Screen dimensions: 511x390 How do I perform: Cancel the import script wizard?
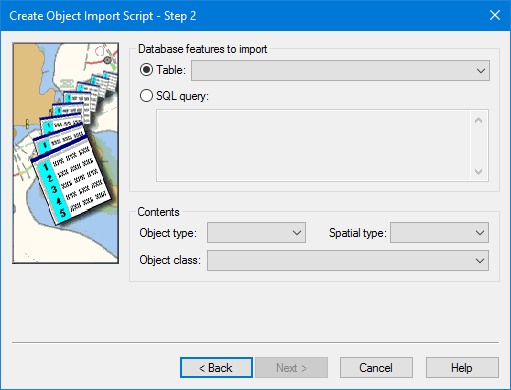(x=376, y=368)
